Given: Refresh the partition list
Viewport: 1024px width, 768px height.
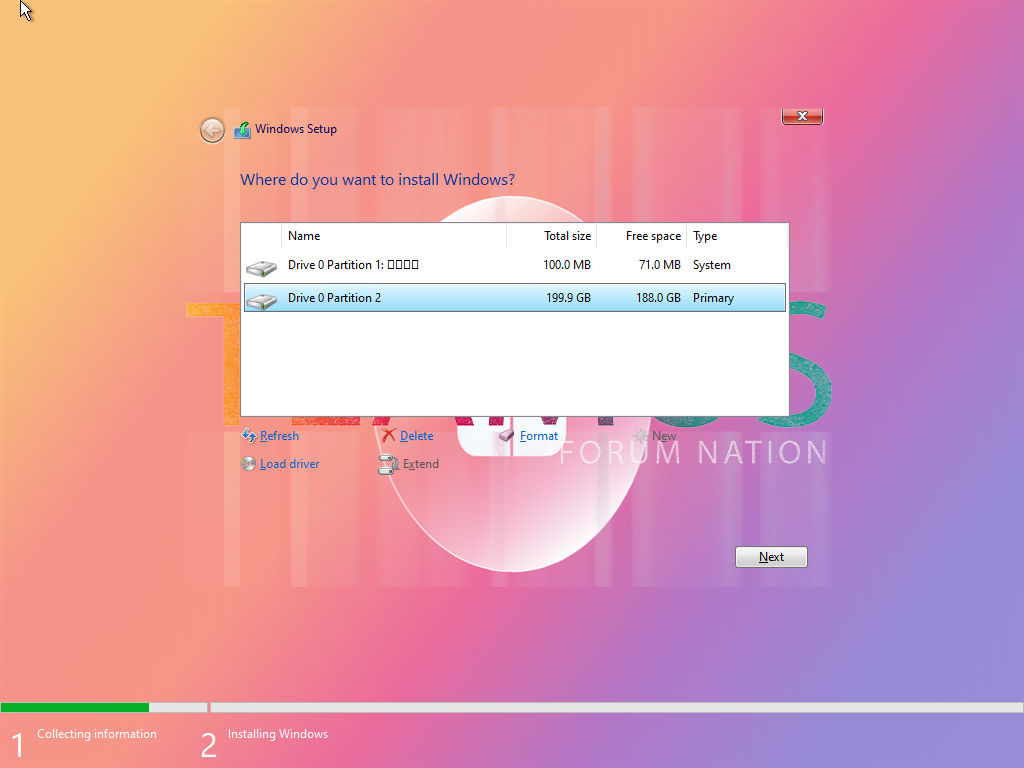Looking at the screenshot, I should coord(280,436).
